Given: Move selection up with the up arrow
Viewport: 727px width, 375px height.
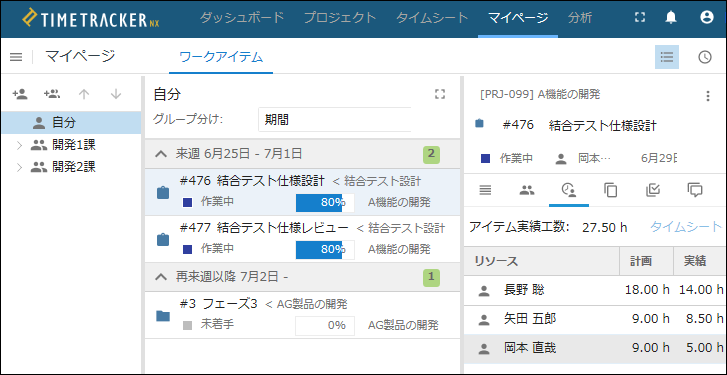Looking at the screenshot, I should click(x=83, y=94).
